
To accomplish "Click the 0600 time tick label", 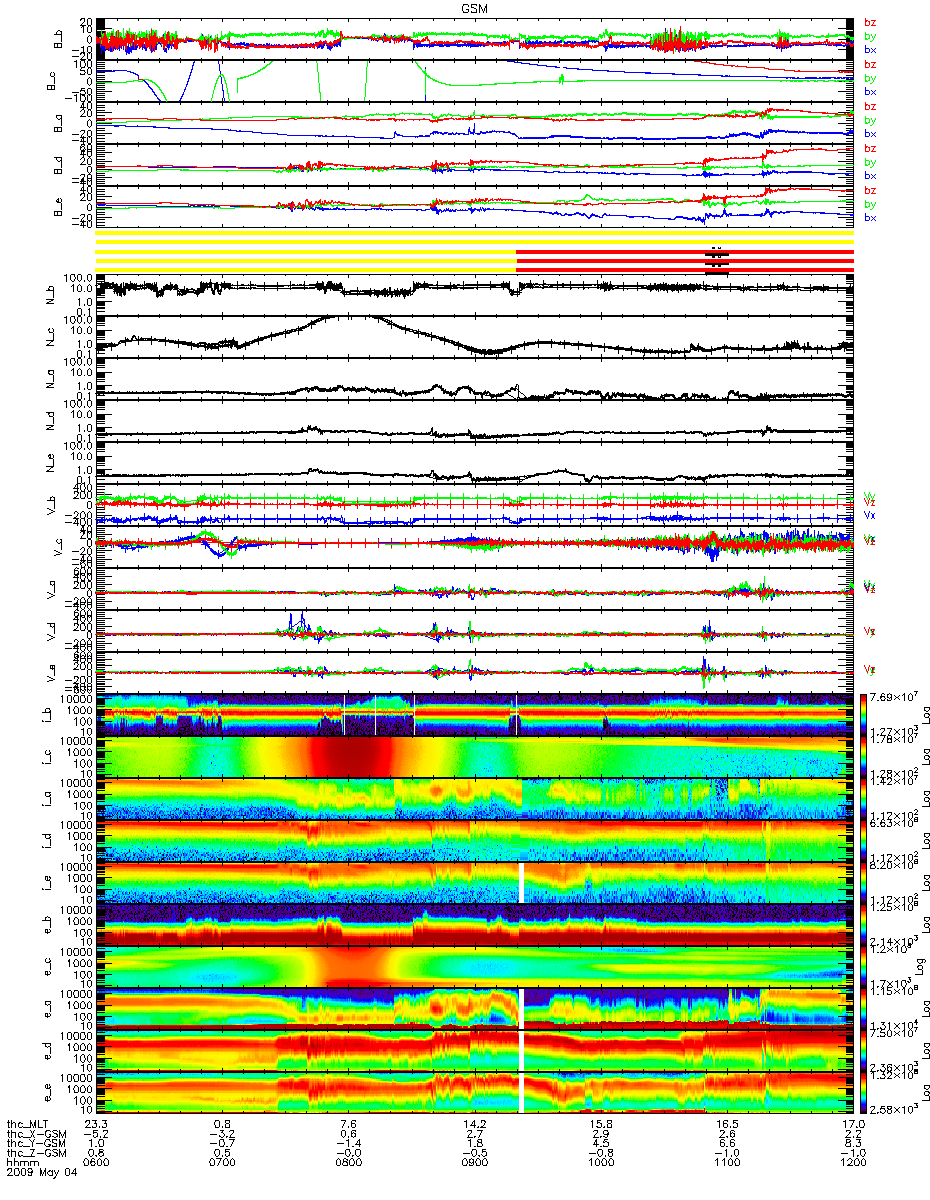I will [x=96, y=1164].
